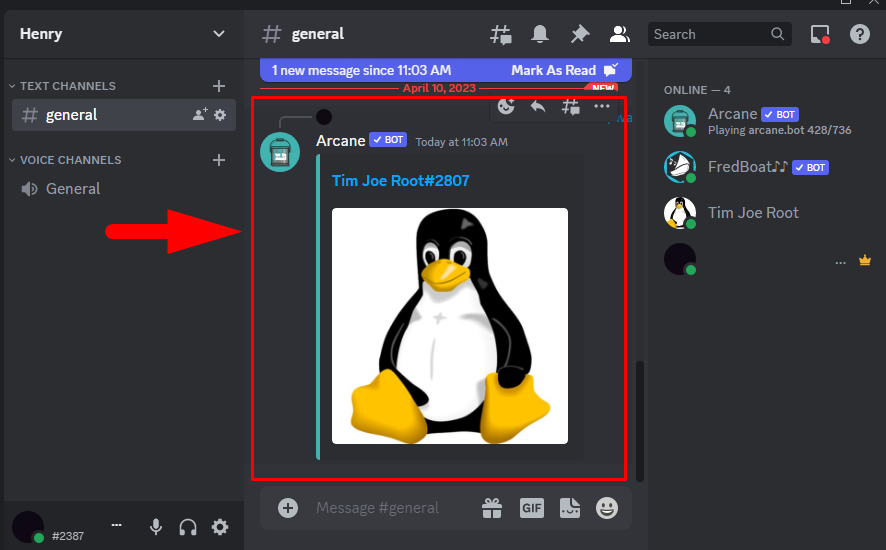Image resolution: width=886 pixels, height=550 pixels.
Task: Open the GIF picker
Action: (x=532, y=508)
